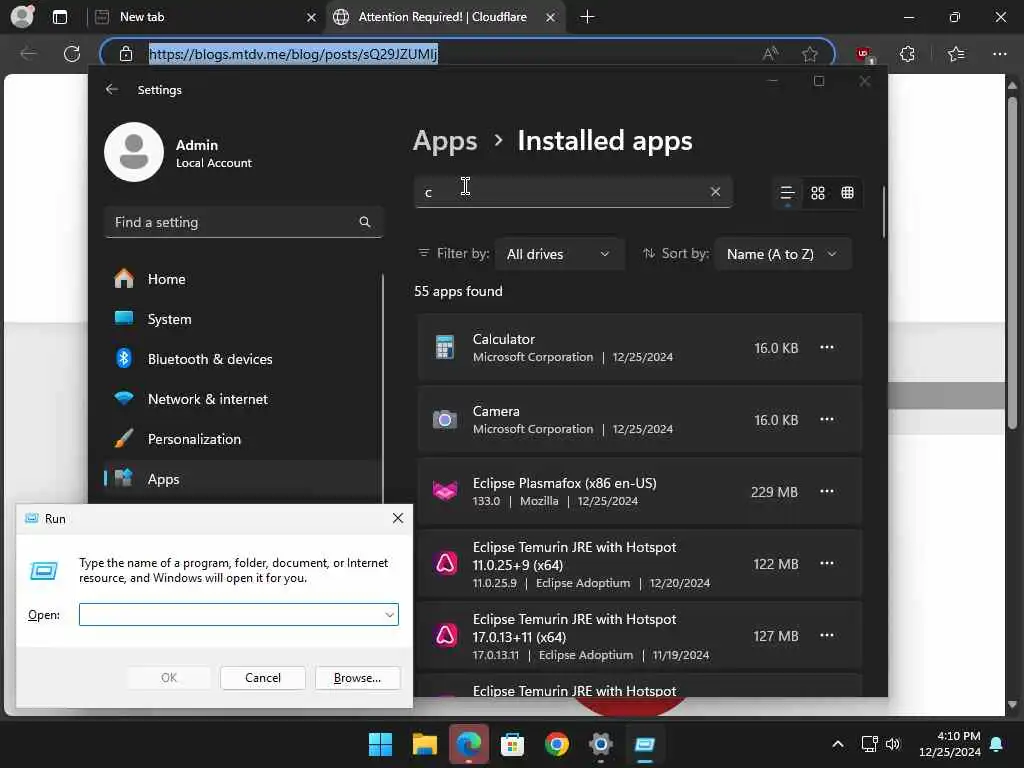Screen dimensions: 1024x768
Task: Click the Settings back arrow
Action: pyautogui.click(x=112, y=89)
